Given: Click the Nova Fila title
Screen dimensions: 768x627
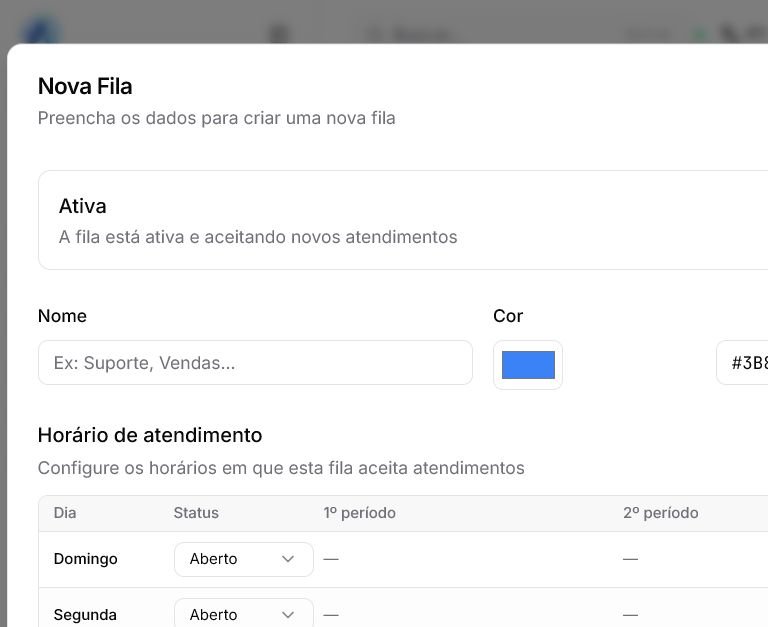Looking at the screenshot, I should coord(85,86).
